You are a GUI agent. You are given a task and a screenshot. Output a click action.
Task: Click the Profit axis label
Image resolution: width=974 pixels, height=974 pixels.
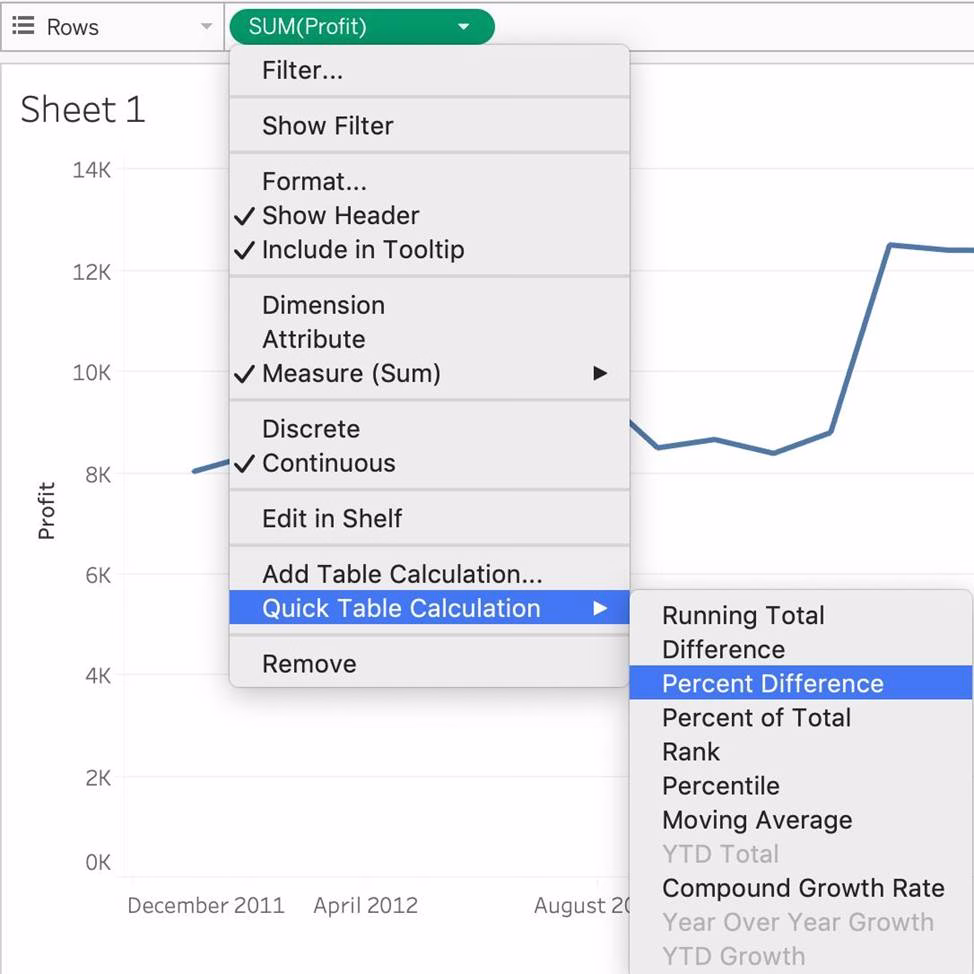[x=47, y=511]
